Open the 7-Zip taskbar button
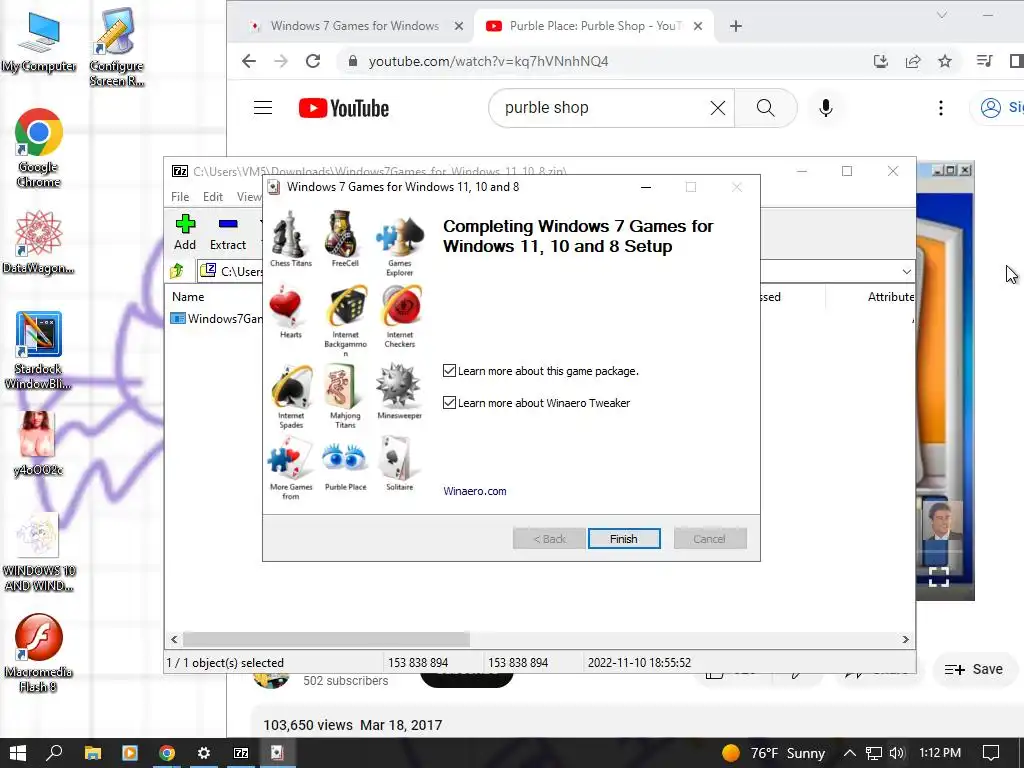 point(241,753)
